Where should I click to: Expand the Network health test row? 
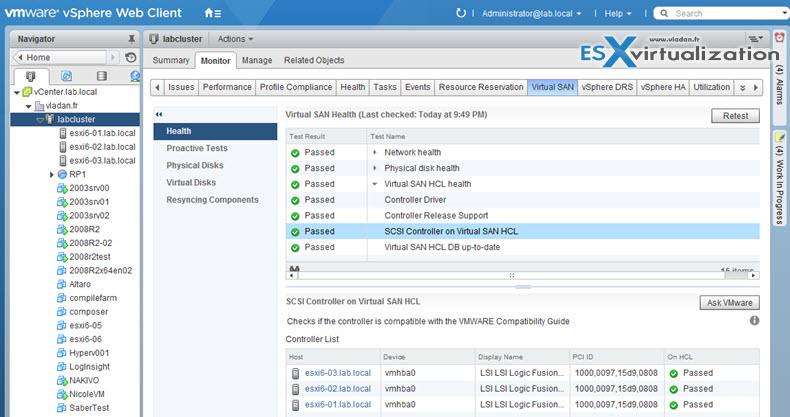pyautogui.click(x=374, y=152)
